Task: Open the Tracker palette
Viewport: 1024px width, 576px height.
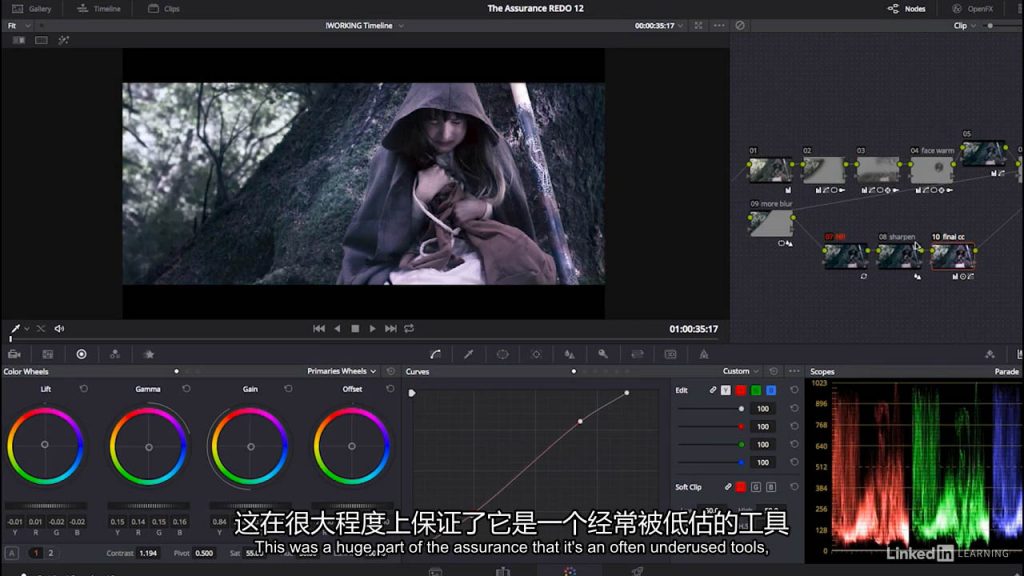Action: click(536, 354)
